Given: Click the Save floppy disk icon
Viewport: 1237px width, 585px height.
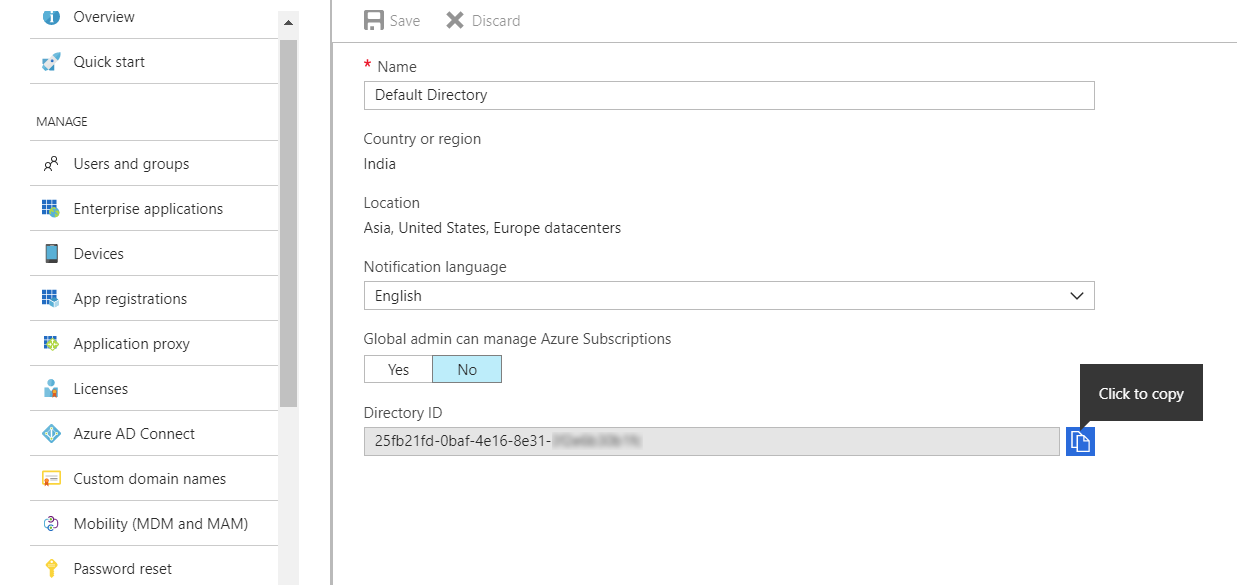Looking at the screenshot, I should pyautogui.click(x=374, y=20).
